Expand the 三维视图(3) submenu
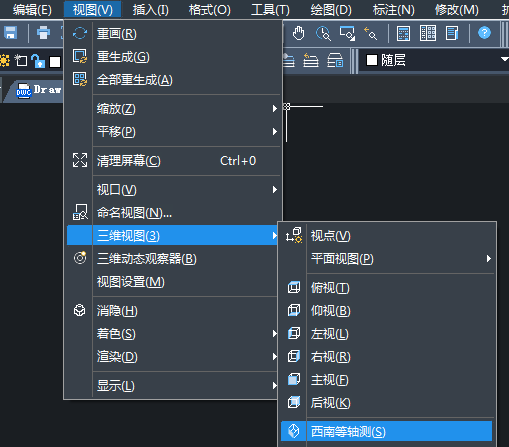Image resolution: width=509 pixels, height=447 pixels. (x=172, y=236)
